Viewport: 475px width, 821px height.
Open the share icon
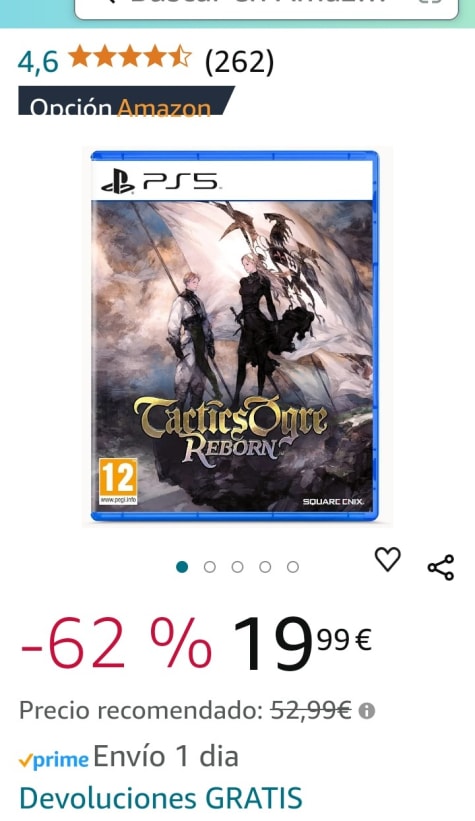[441, 568]
